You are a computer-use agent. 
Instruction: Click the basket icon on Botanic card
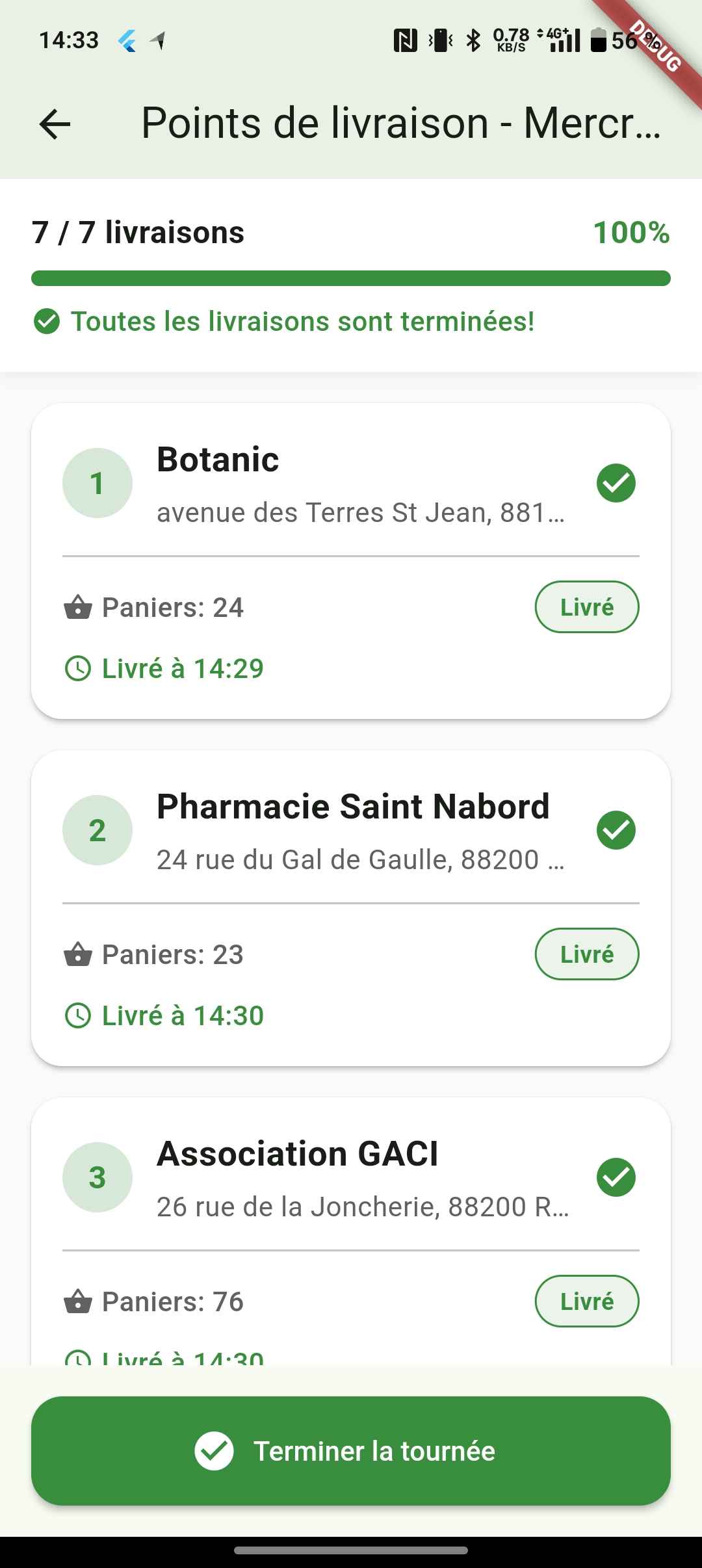tap(78, 607)
